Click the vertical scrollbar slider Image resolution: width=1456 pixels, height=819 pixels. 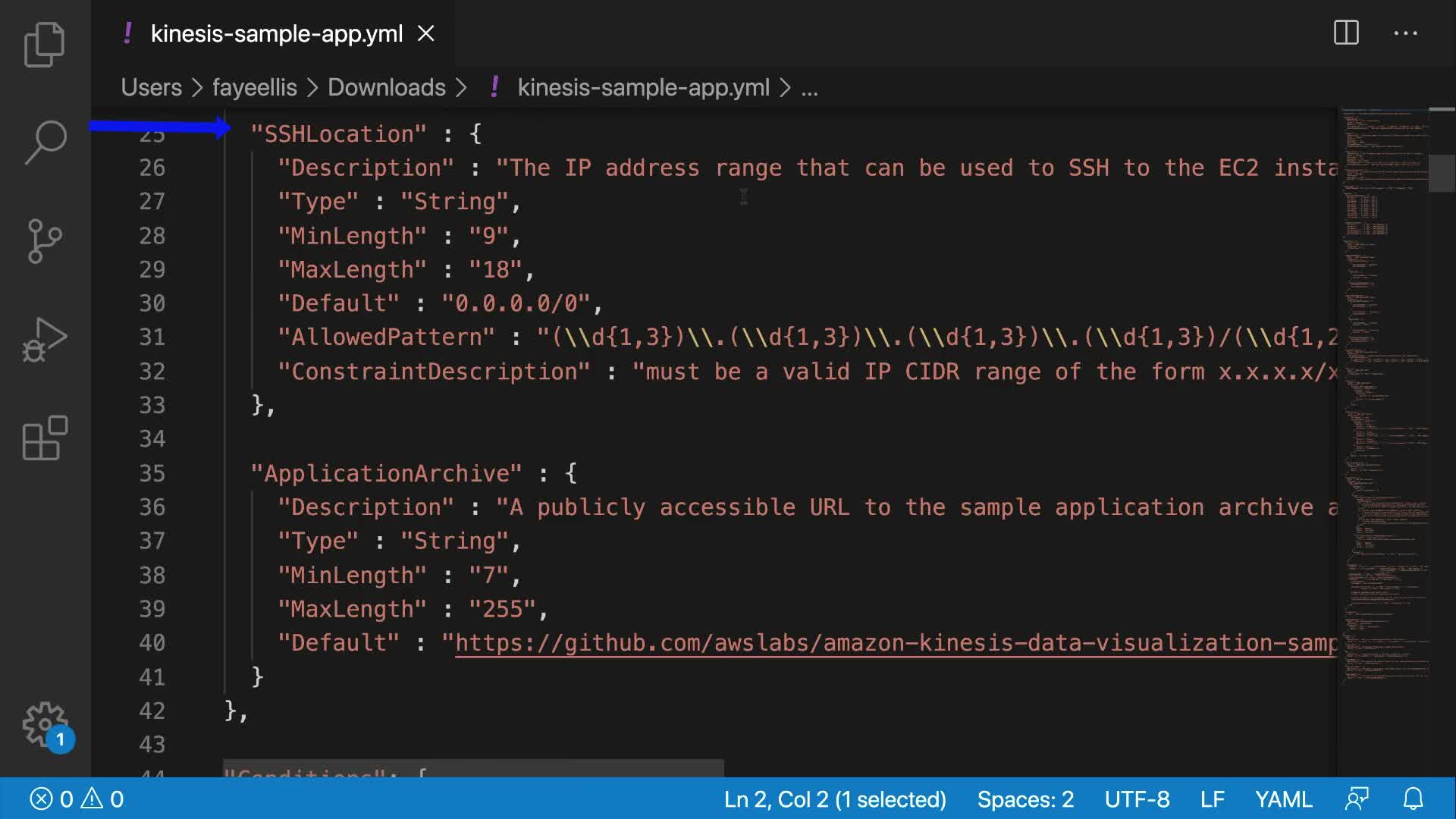coord(1441,173)
